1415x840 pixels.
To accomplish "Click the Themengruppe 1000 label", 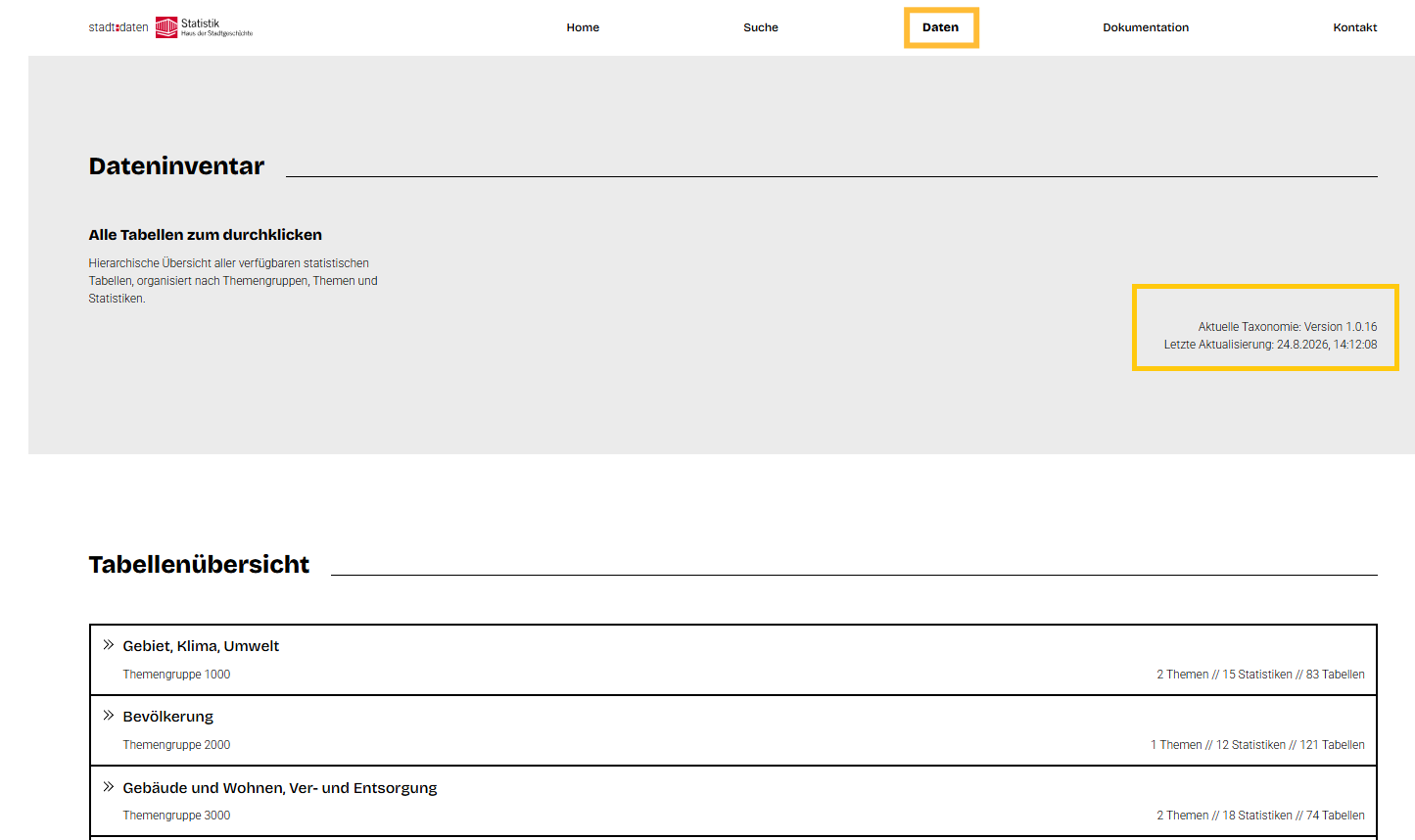I will pyautogui.click(x=176, y=675).
